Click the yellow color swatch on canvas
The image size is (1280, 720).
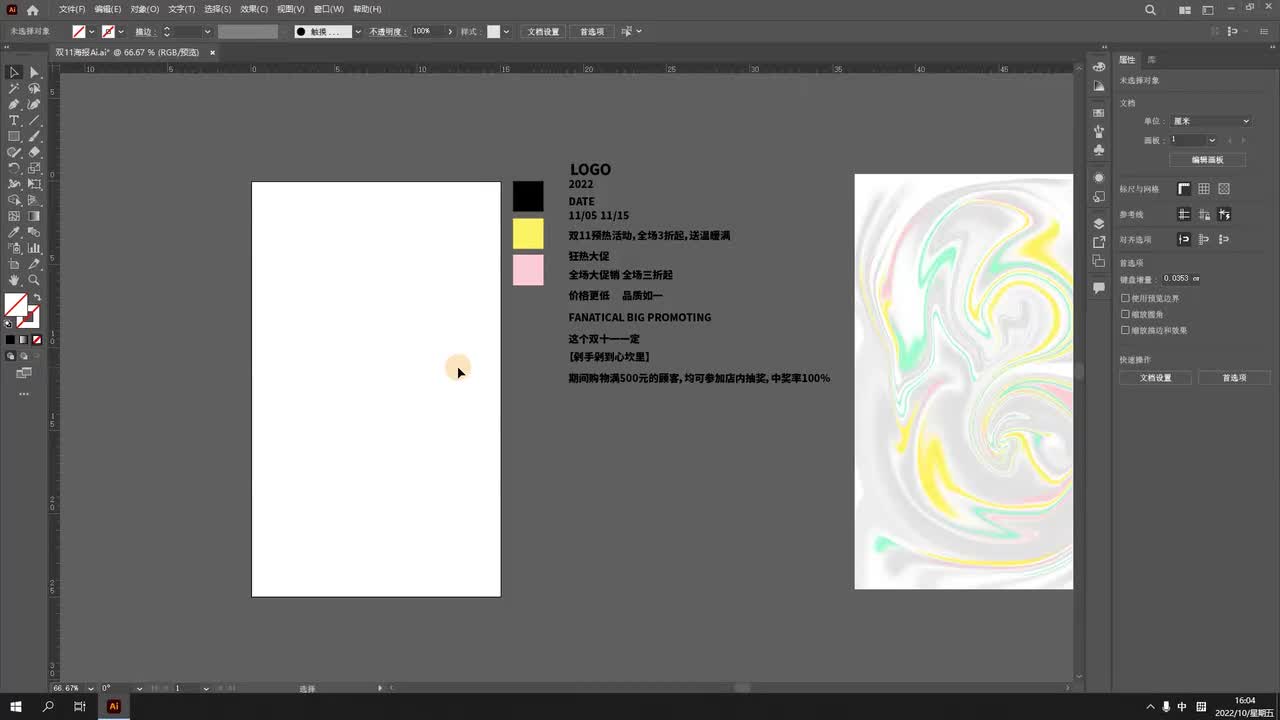[x=528, y=234]
